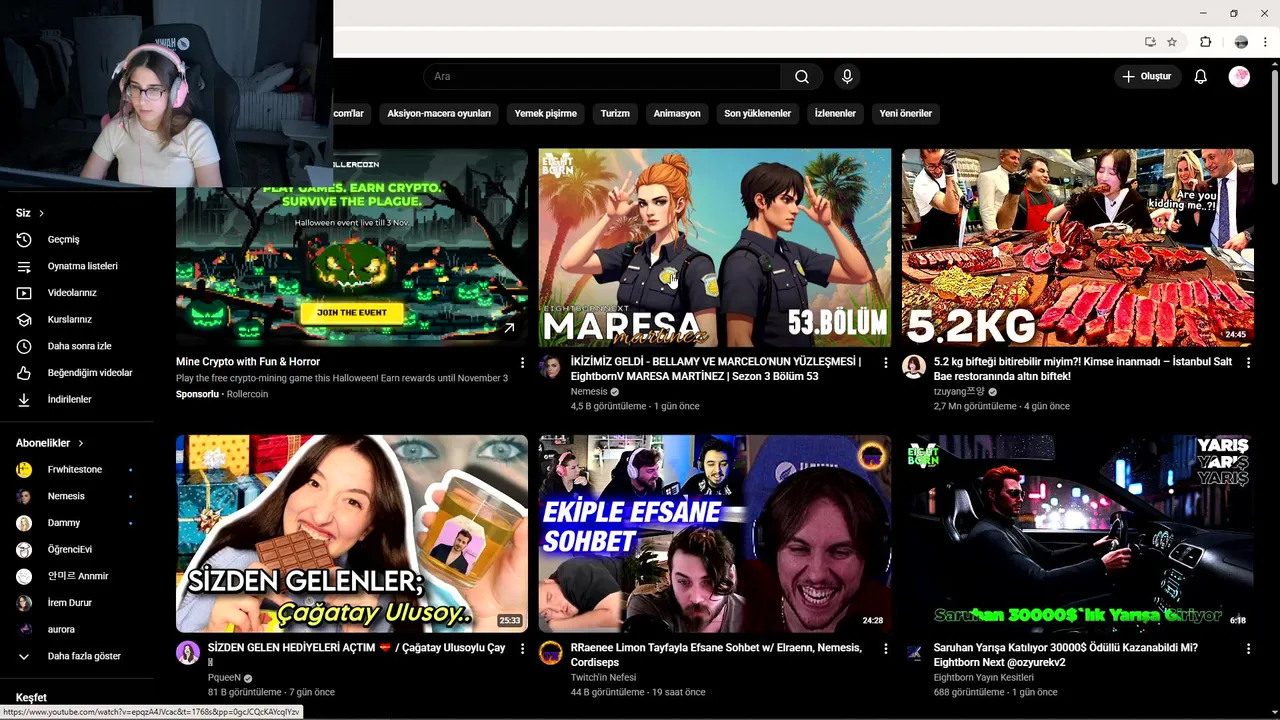Open Chrome profile icon in toolbar
The height and width of the screenshot is (720, 1280).
pos(1241,42)
